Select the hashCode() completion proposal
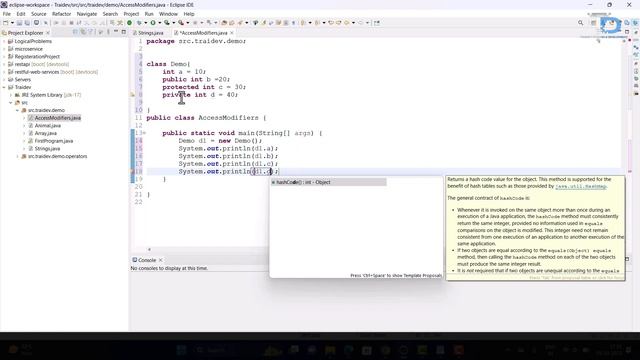Image resolution: width=640 pixels, height=360 pixels. [x=328, y=182]
